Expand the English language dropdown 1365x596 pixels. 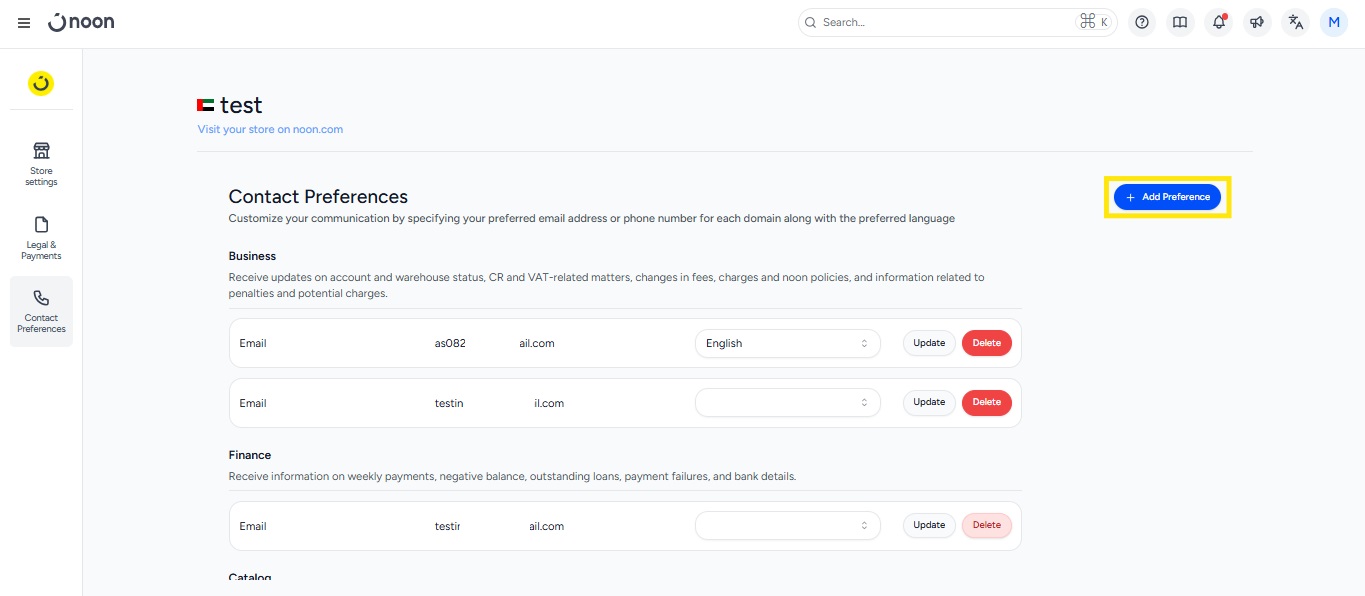click(x=787, y=343)
